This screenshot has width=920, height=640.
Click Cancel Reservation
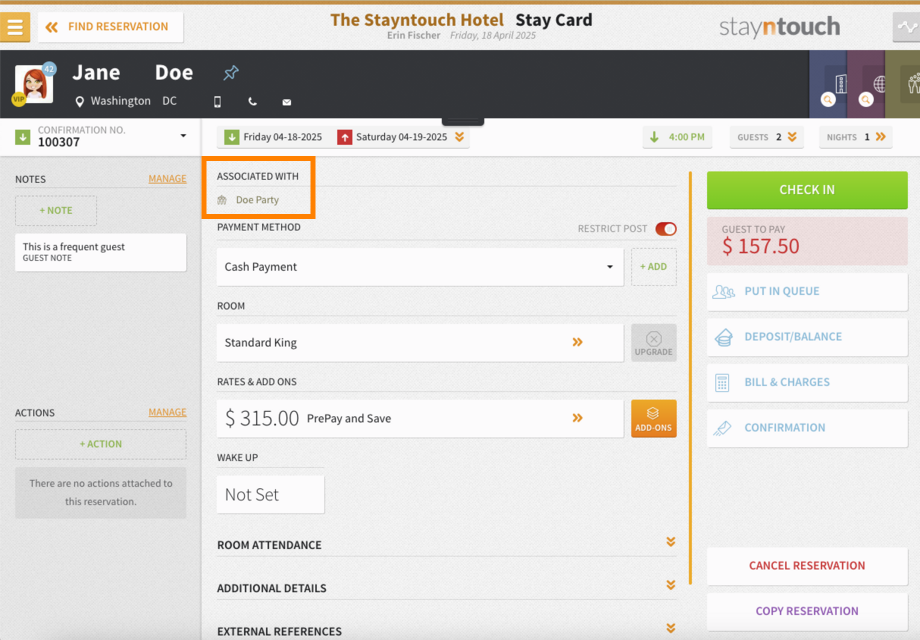pos(807,565)
